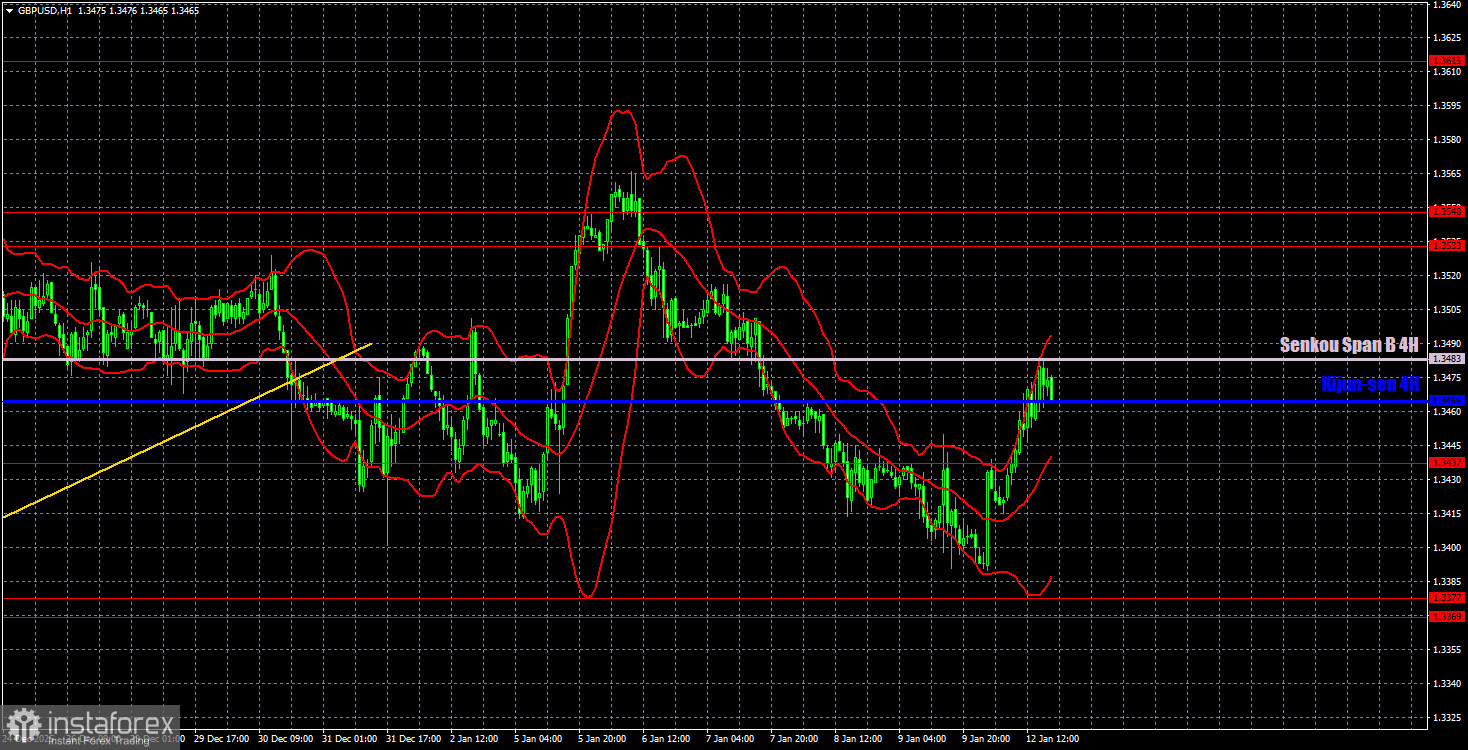Select the 1.3483 white price marker
The width and height of the screenshot is (1468, 750).
[x=1446, y=356]
